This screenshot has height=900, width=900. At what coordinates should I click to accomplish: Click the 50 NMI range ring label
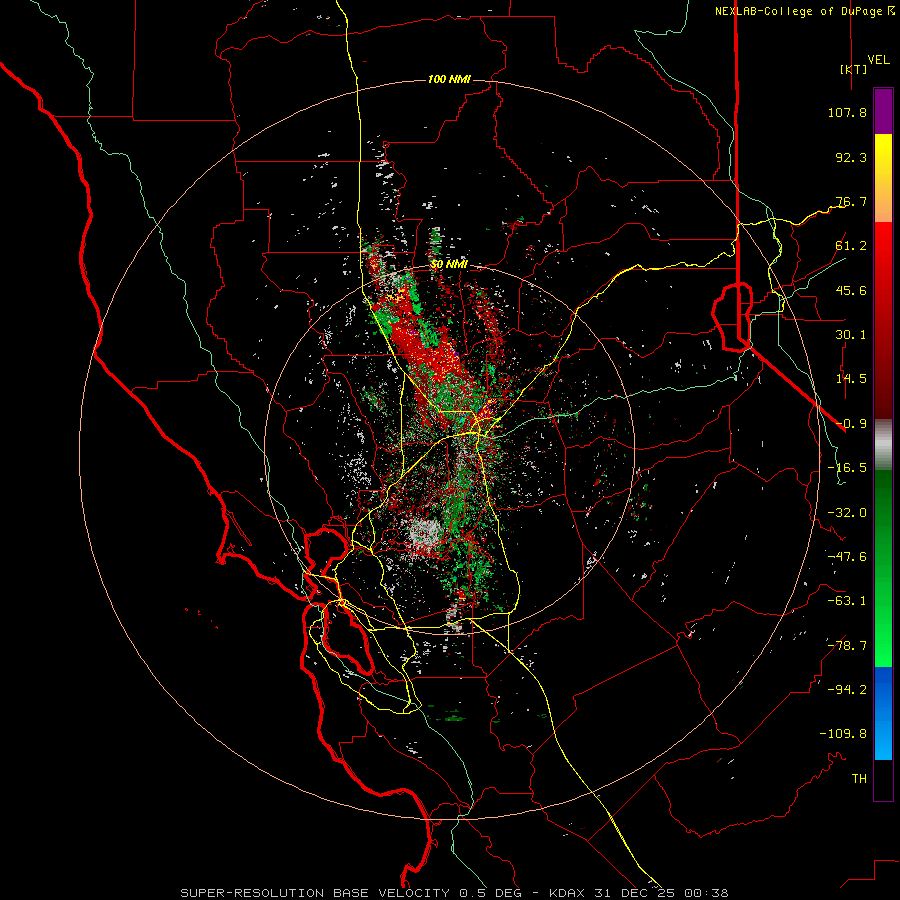click(x=449, y=265)
